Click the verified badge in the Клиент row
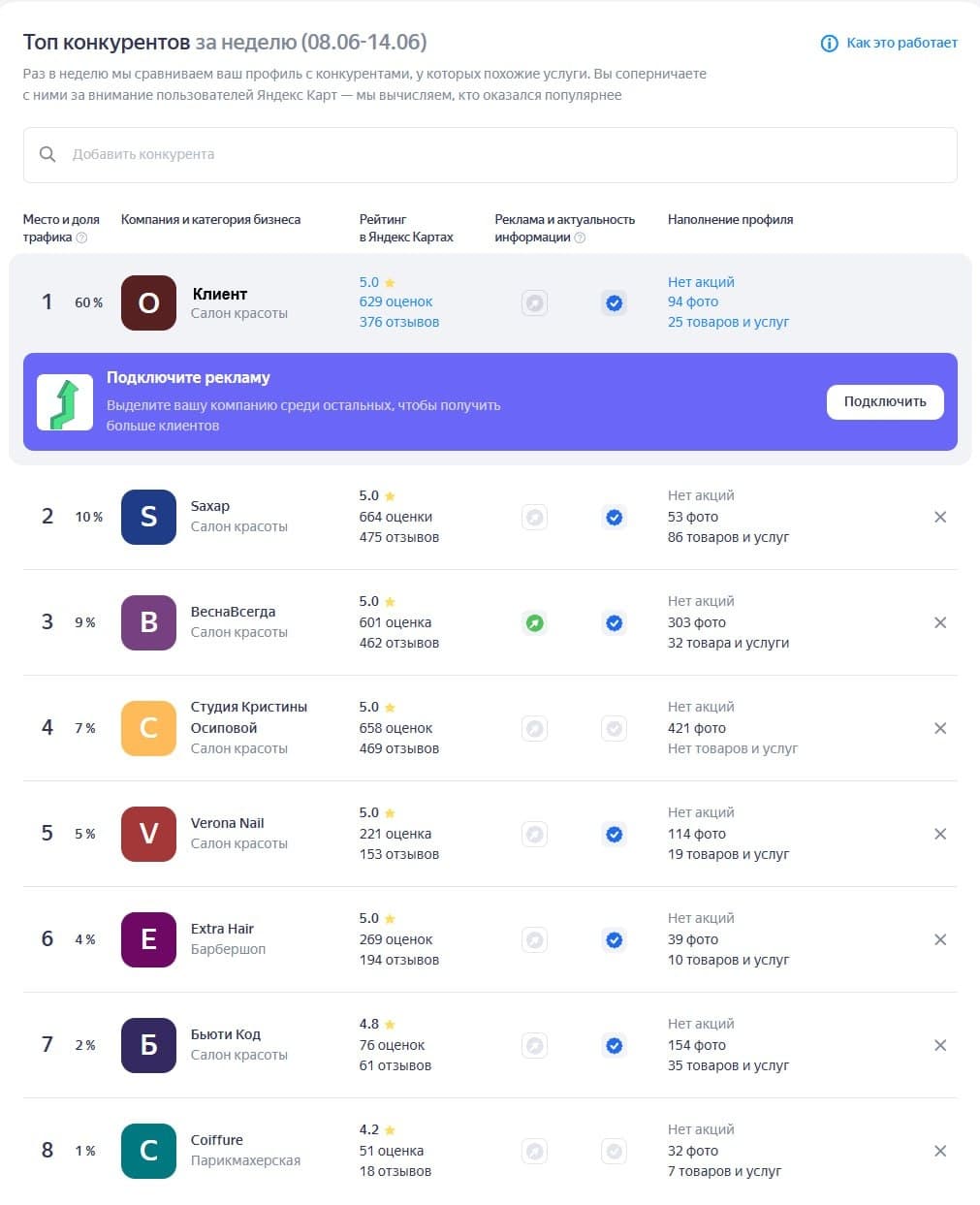 [614, 303]
